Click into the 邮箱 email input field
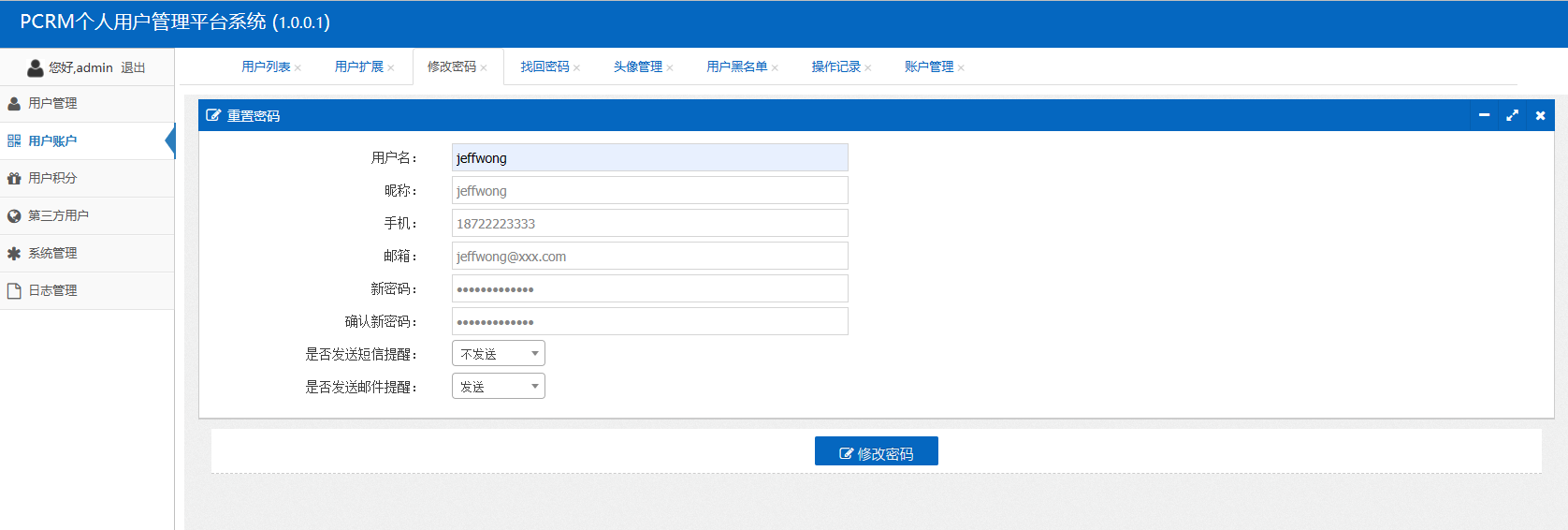Image resolution: width=1568 pixels, height=530 pixels. click(x=649, y=256)
